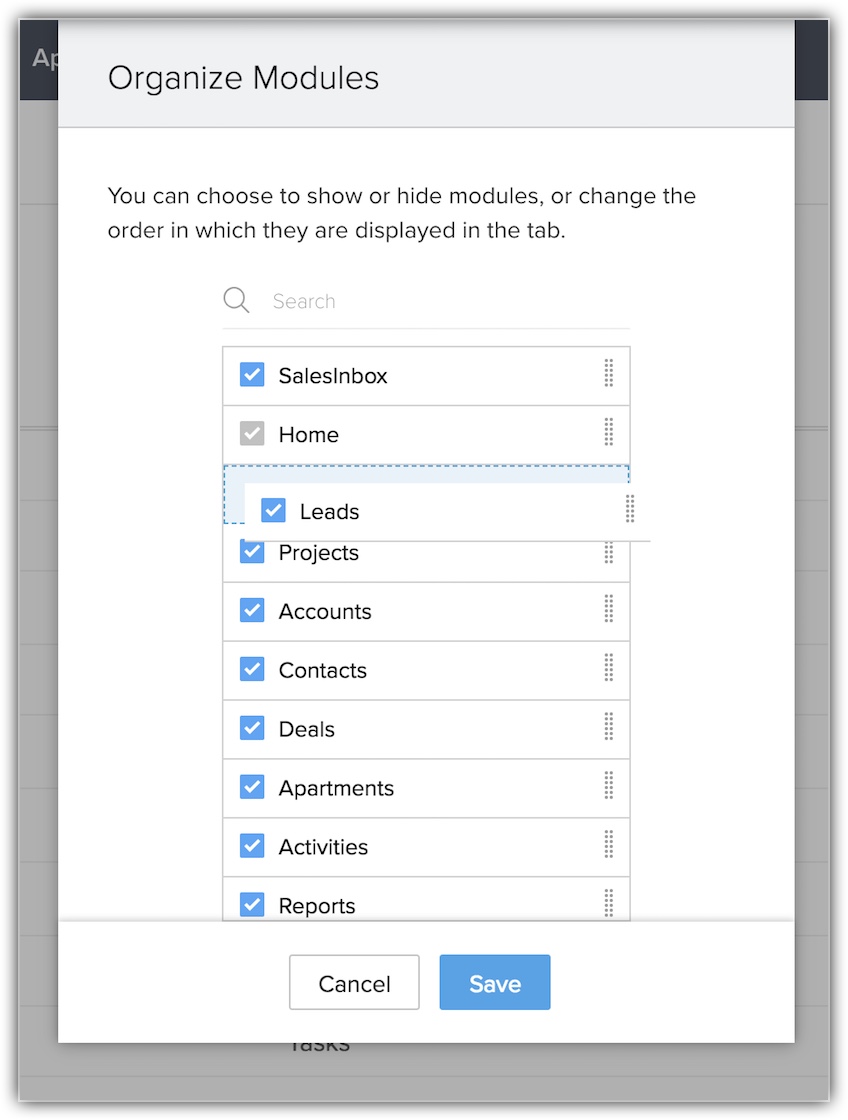Click the Accounts drag handle icon
The width and height of the screenshot is (848, 1120).
click(x=608, y=610)
